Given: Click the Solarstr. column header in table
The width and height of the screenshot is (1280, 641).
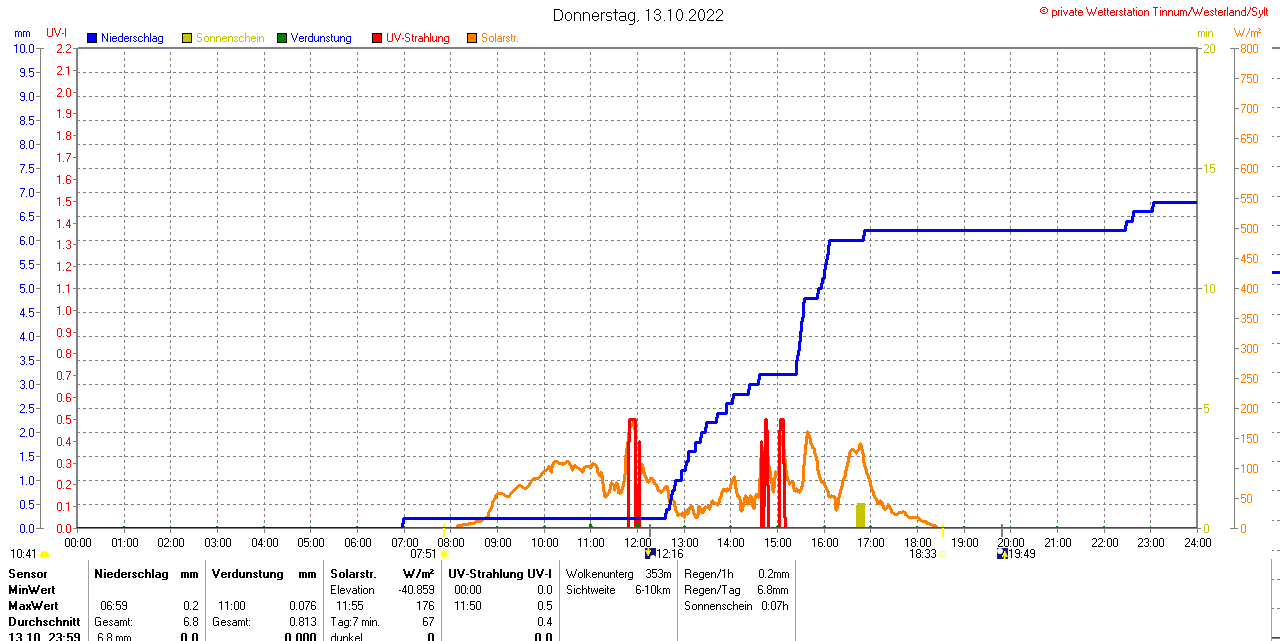Looking at the screenshot, I should pyautogui.click(x=353, y=574).
